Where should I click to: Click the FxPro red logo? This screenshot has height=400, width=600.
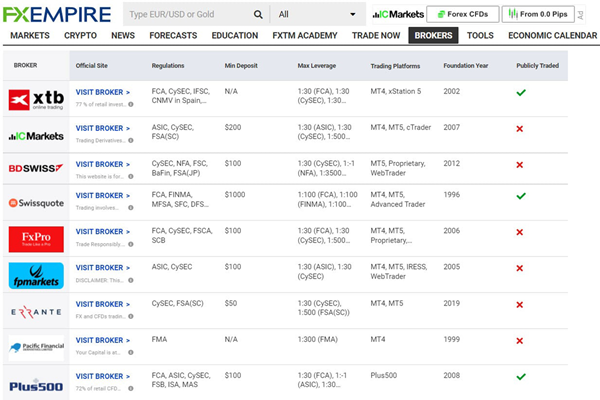[x=35, y=238]
